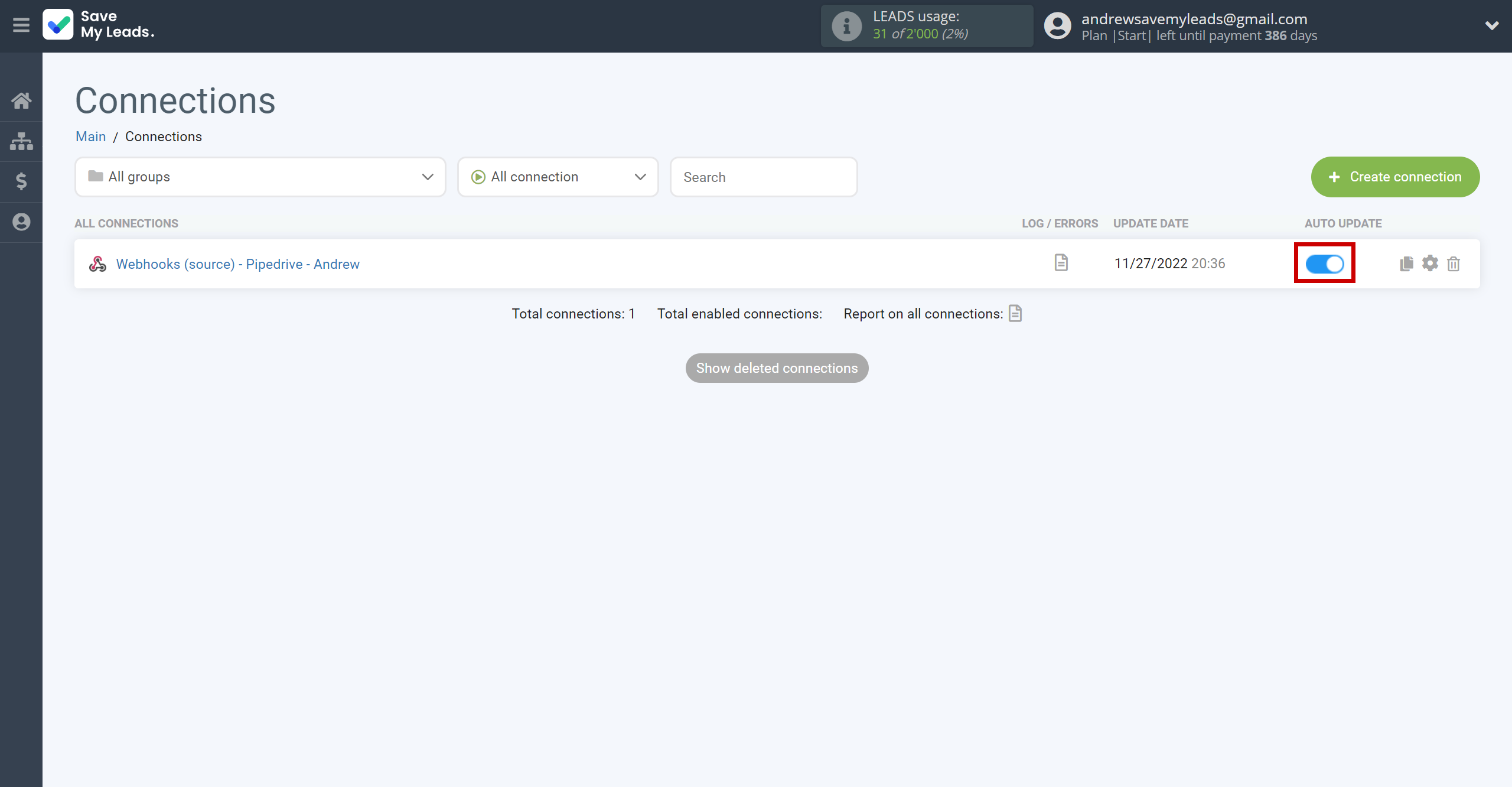Viewport: 1512px width, 787px height.
Task: Toggle auto update switch for Webhooks connection
Action: click(x=1325, y=263)
